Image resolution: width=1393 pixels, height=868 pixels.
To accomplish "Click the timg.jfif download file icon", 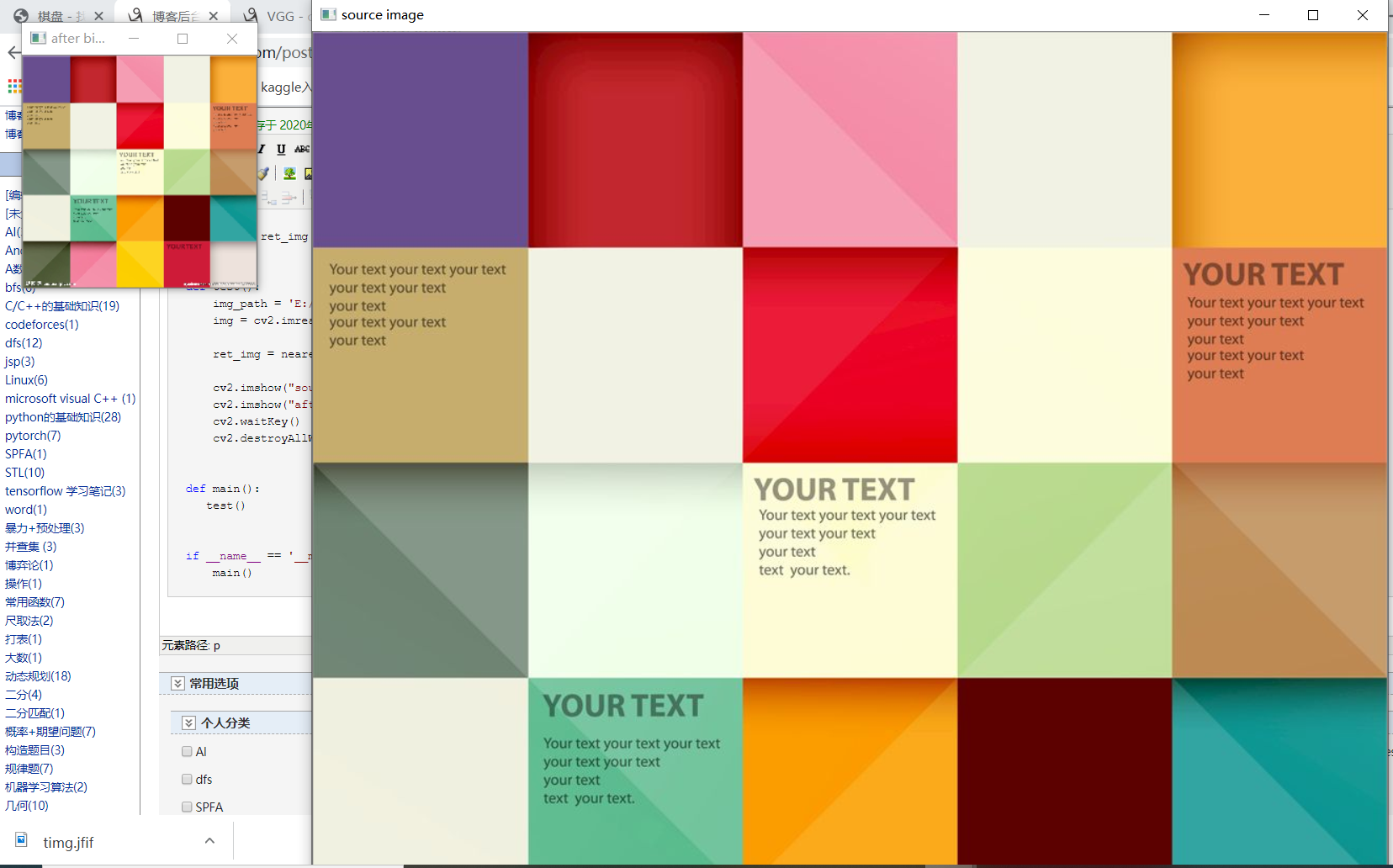I will (22, 840).
